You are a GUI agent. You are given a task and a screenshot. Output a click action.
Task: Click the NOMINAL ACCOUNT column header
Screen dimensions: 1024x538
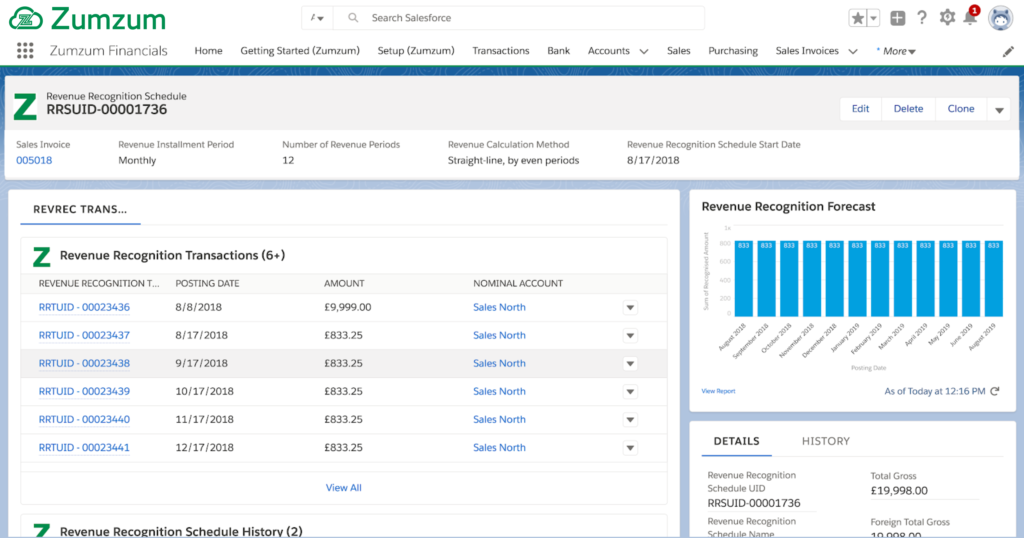point(518,283)
